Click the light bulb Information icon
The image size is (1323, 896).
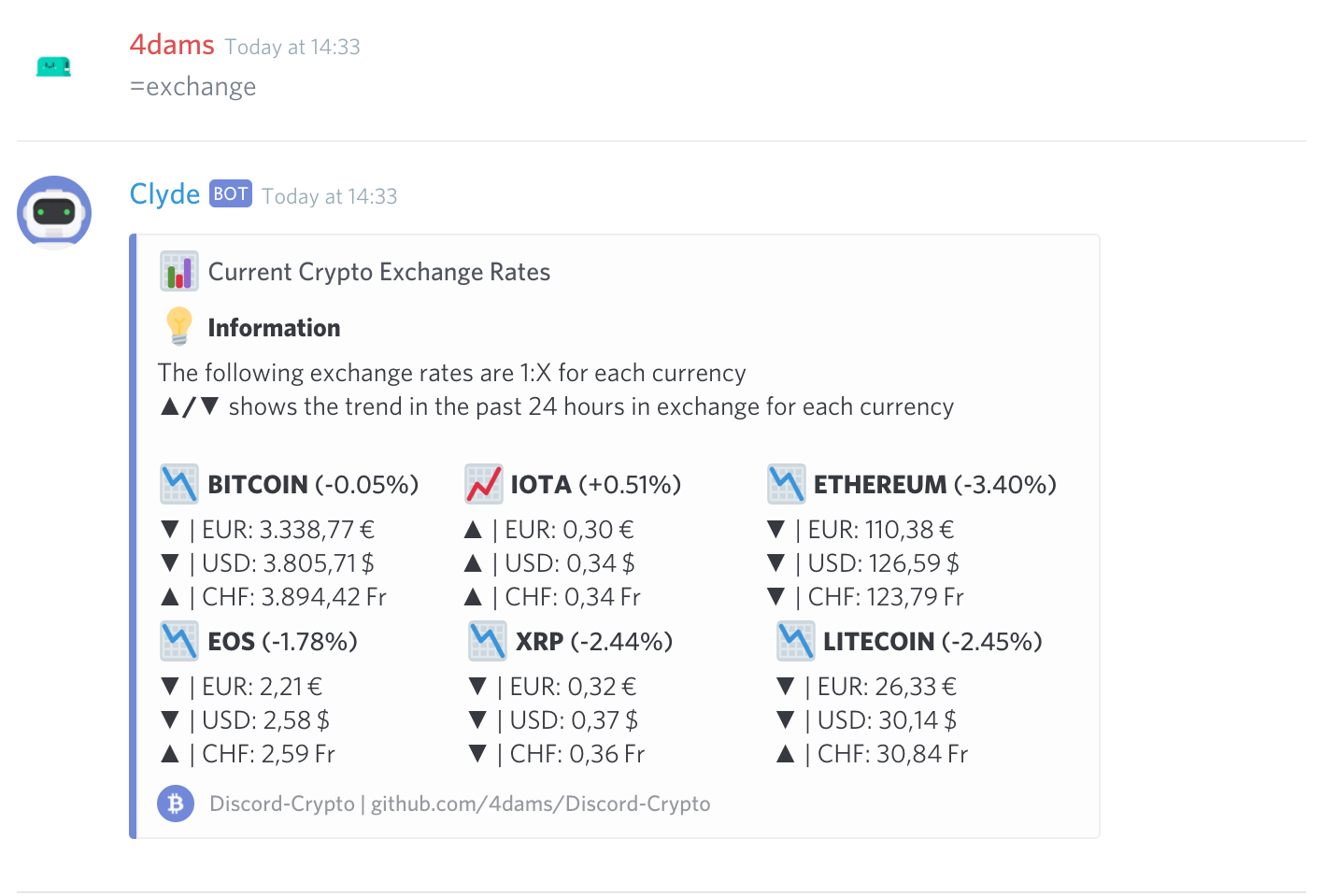click(178, 327)
